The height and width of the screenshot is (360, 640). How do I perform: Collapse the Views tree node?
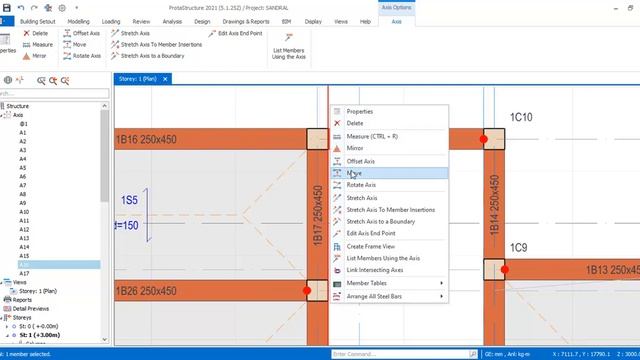click(1, 282)
